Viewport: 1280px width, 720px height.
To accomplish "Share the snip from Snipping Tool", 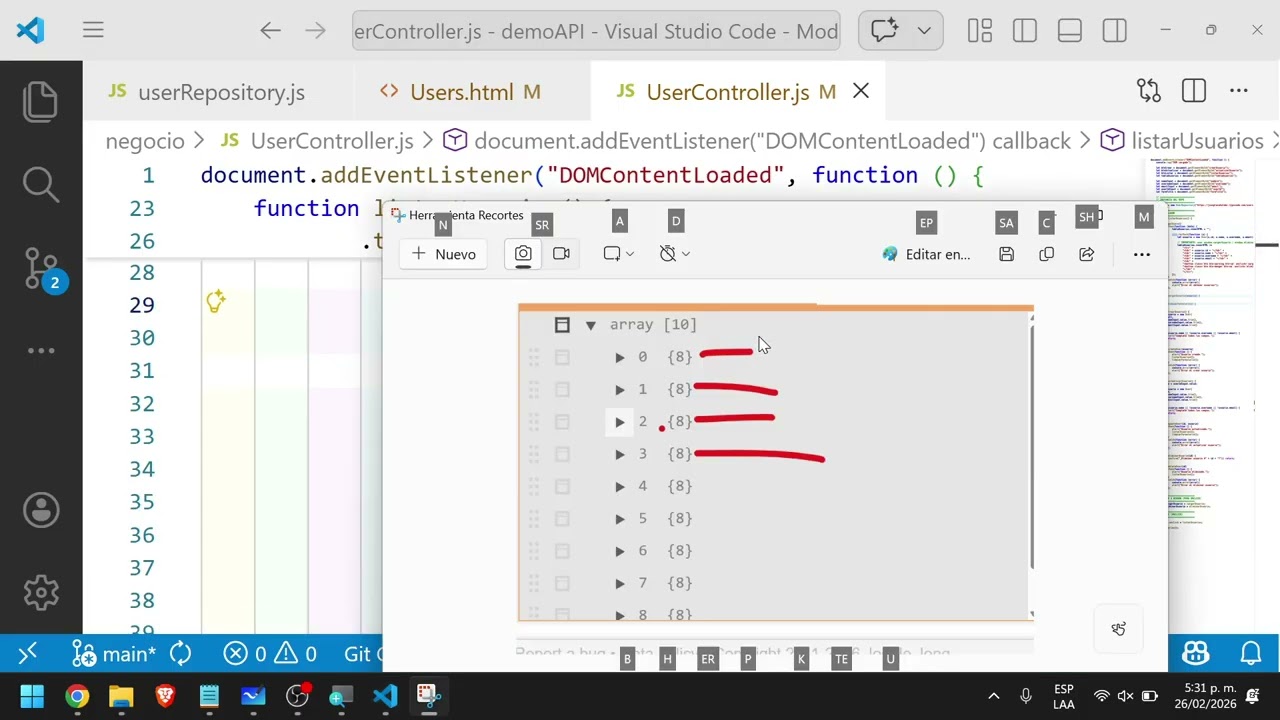I will click(1086, 254).
